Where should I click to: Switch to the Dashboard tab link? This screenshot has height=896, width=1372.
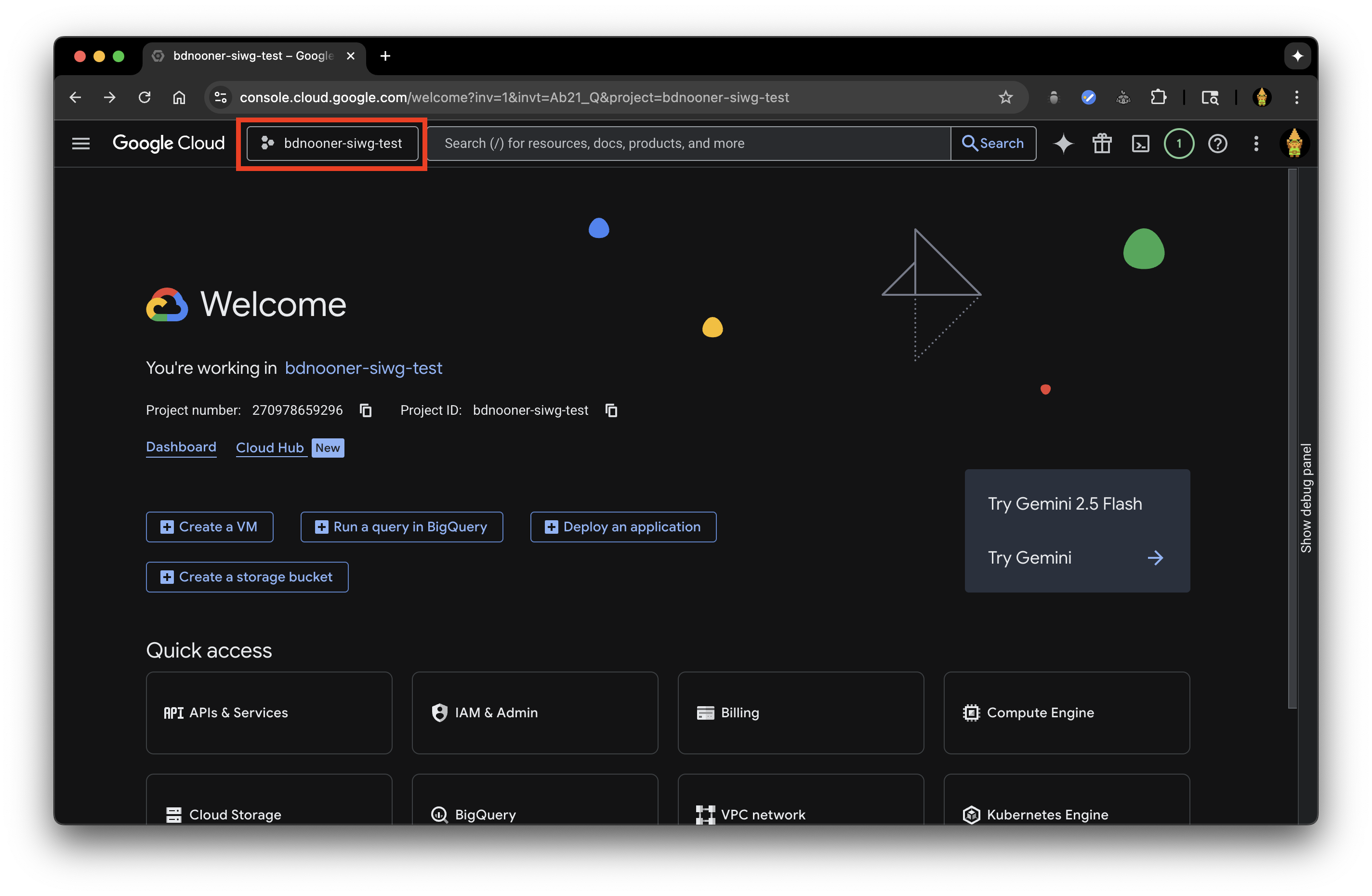[x=181, y=447]
